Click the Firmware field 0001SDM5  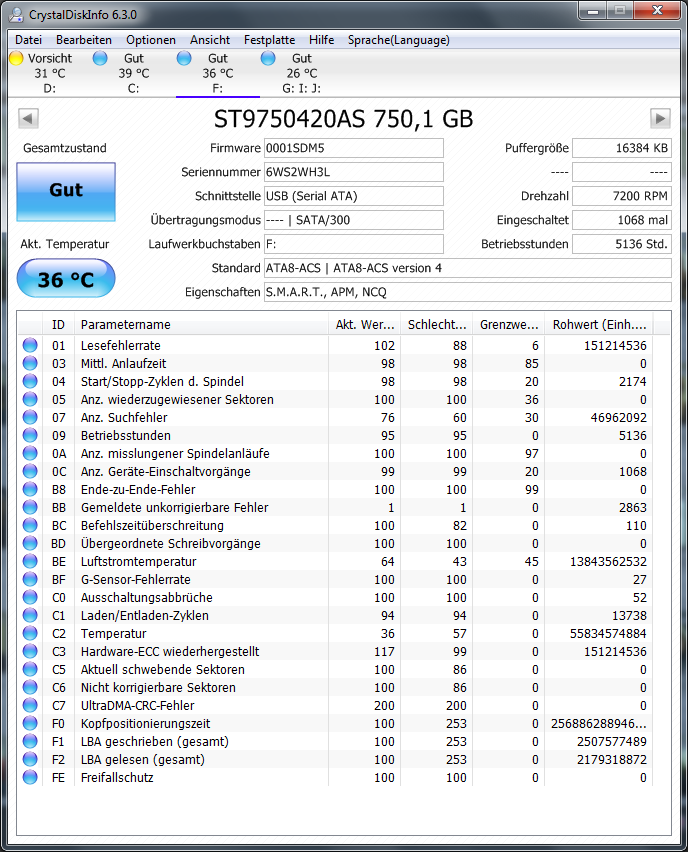pyautogui.click(x=353, y=148)
